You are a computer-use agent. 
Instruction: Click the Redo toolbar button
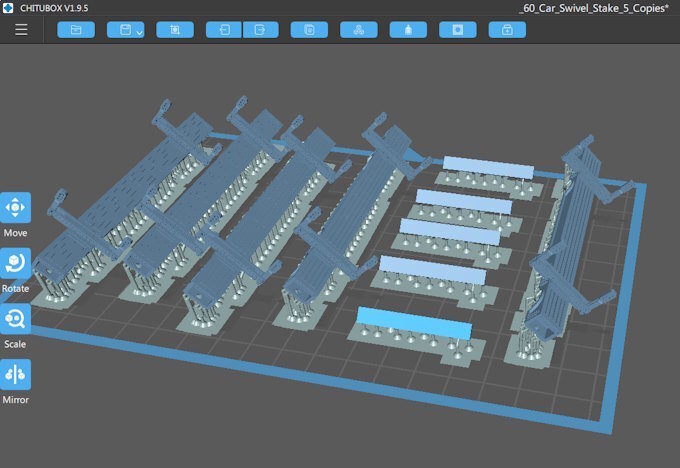[260, 30]
